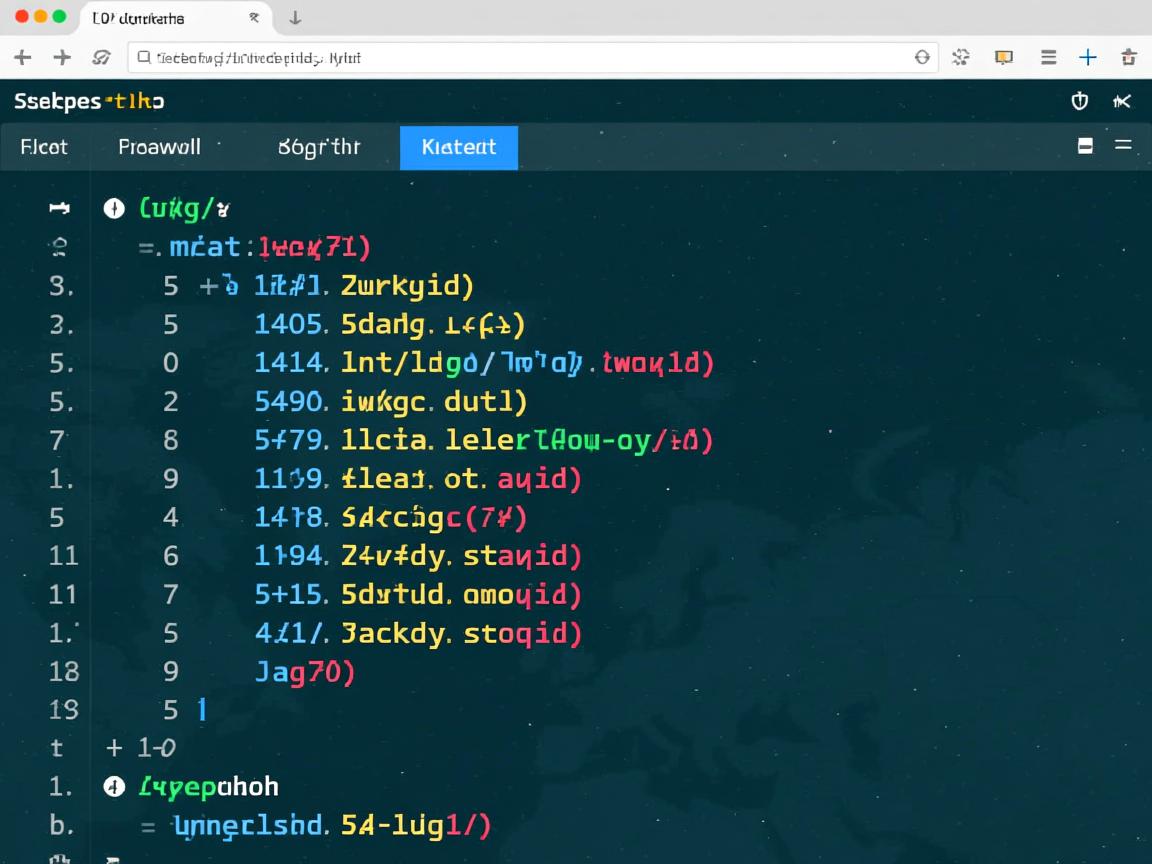Click the circular icon inside the address bar
This screenshot has width=1152, height=864.
tap(922, 58)
